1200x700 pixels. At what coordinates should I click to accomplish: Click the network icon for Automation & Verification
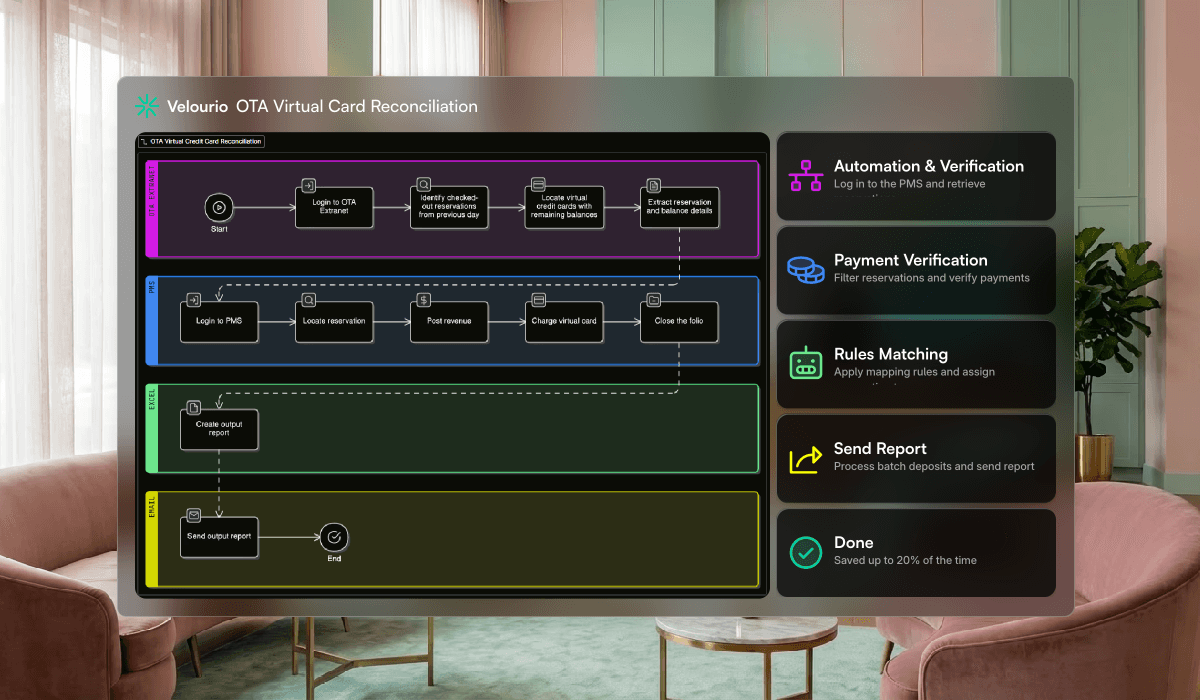806,175
